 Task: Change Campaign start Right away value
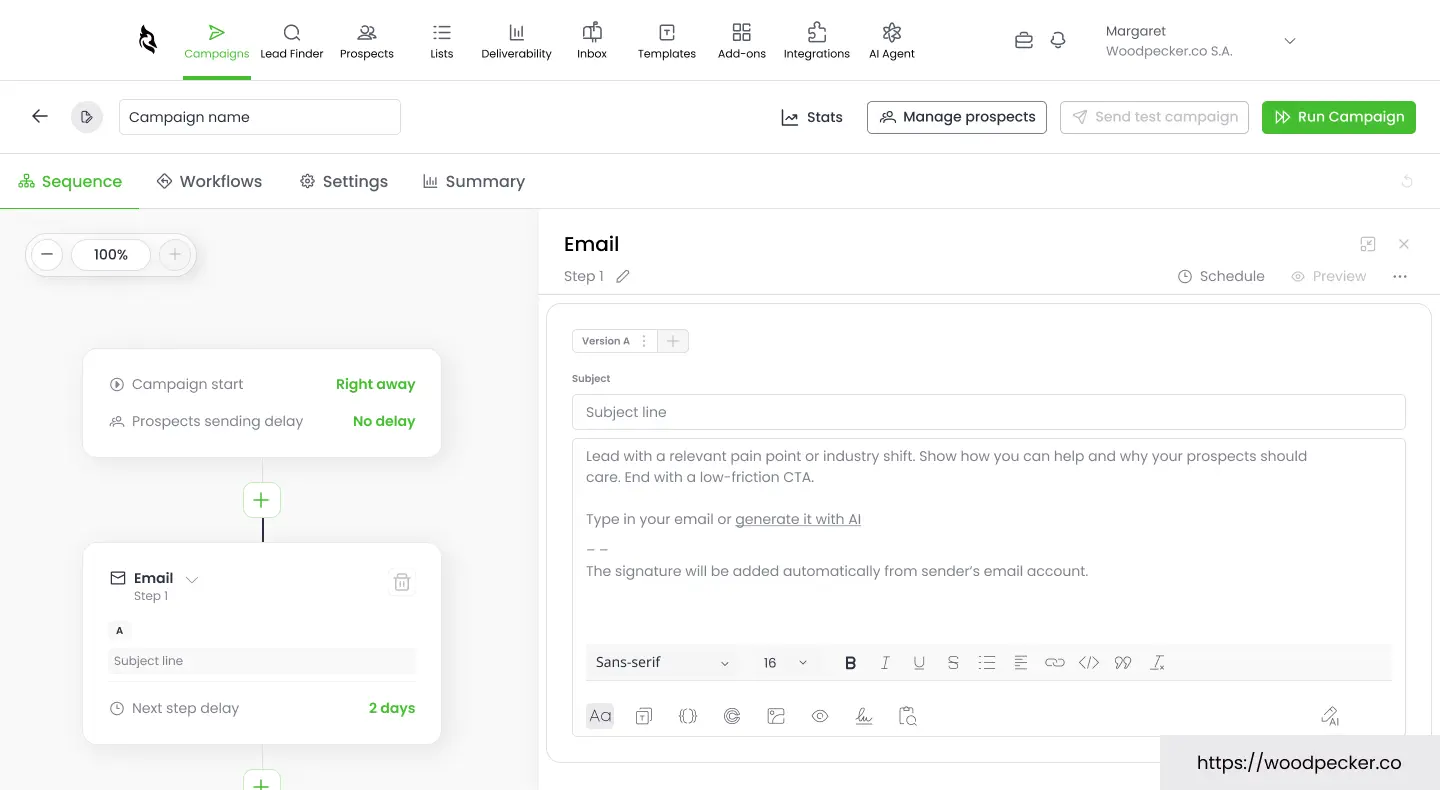(375, 384)
